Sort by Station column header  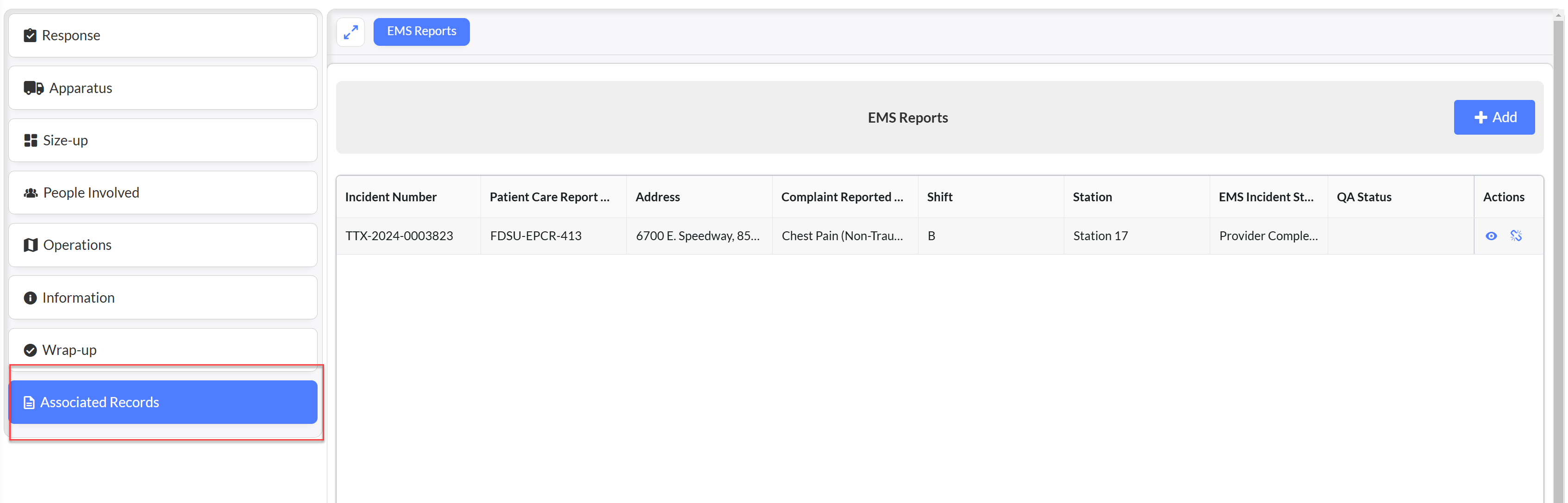pyautogui.click(x=1137, y=197)
